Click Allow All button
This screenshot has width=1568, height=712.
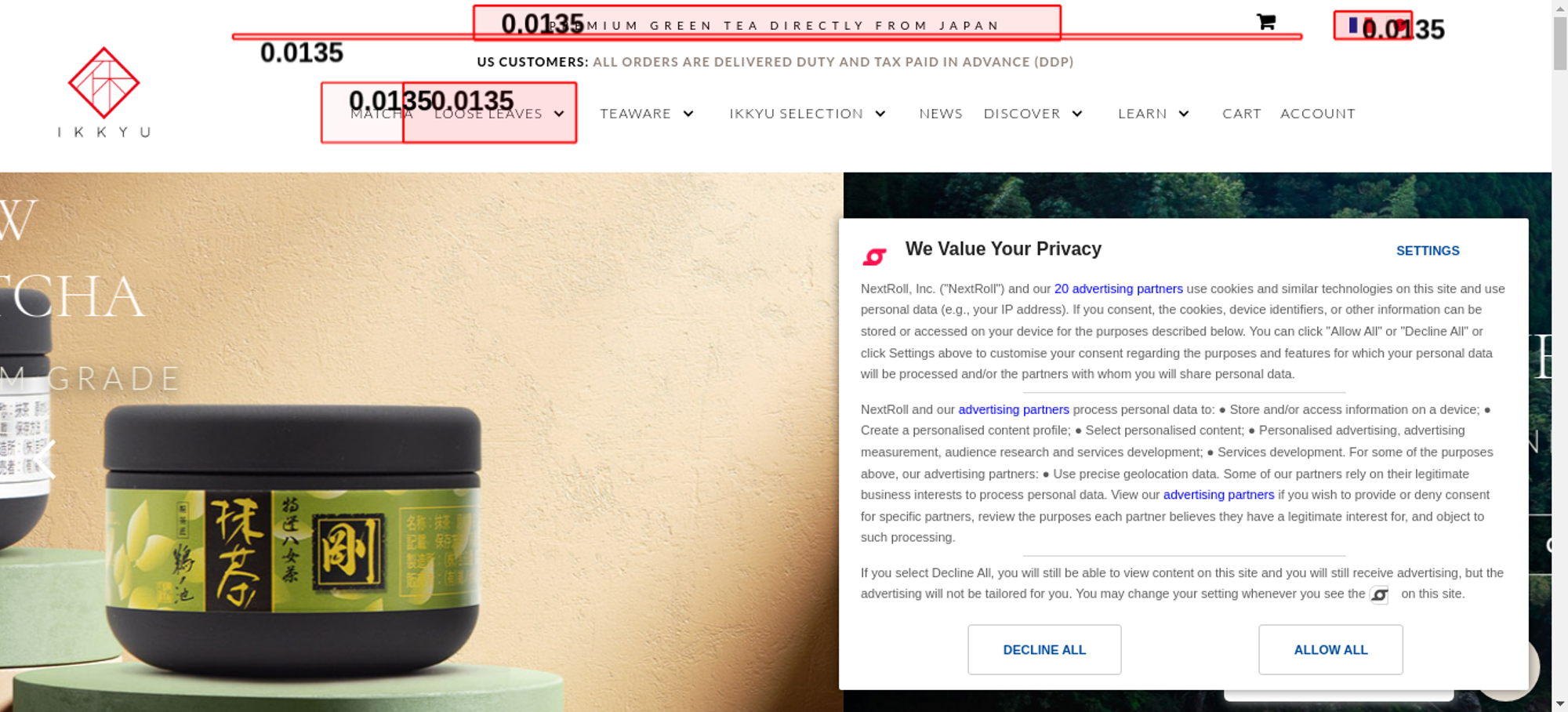click(1330, 649)
